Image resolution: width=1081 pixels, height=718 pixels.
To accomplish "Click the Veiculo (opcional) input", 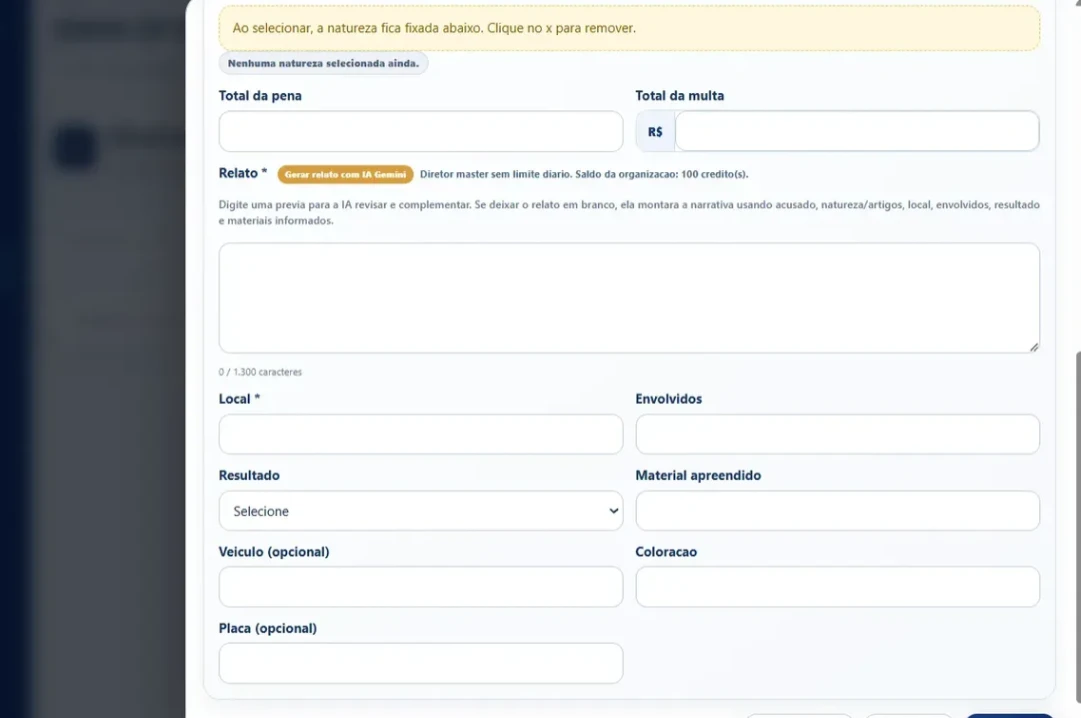I will tap(421, 587).
